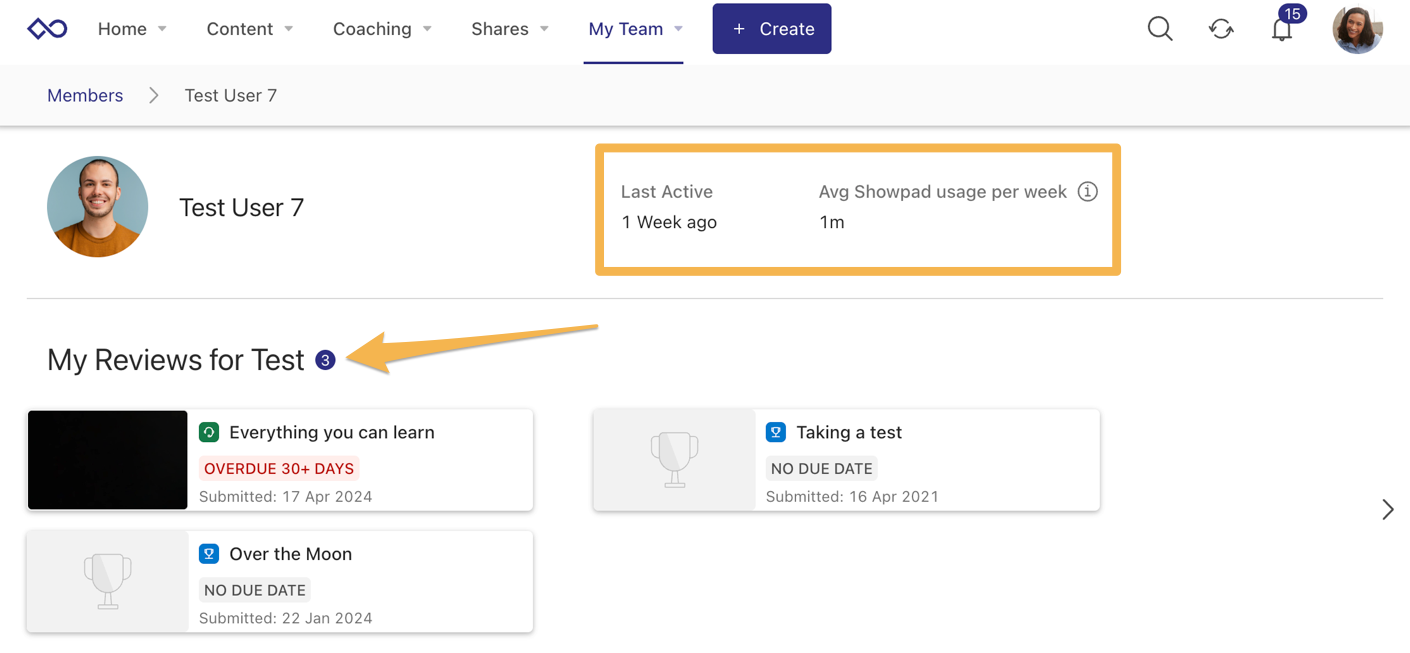1410x653 pixels.
Task: Click the blue trophy icon for Over the Moon
Action: [x=209, y=554]
